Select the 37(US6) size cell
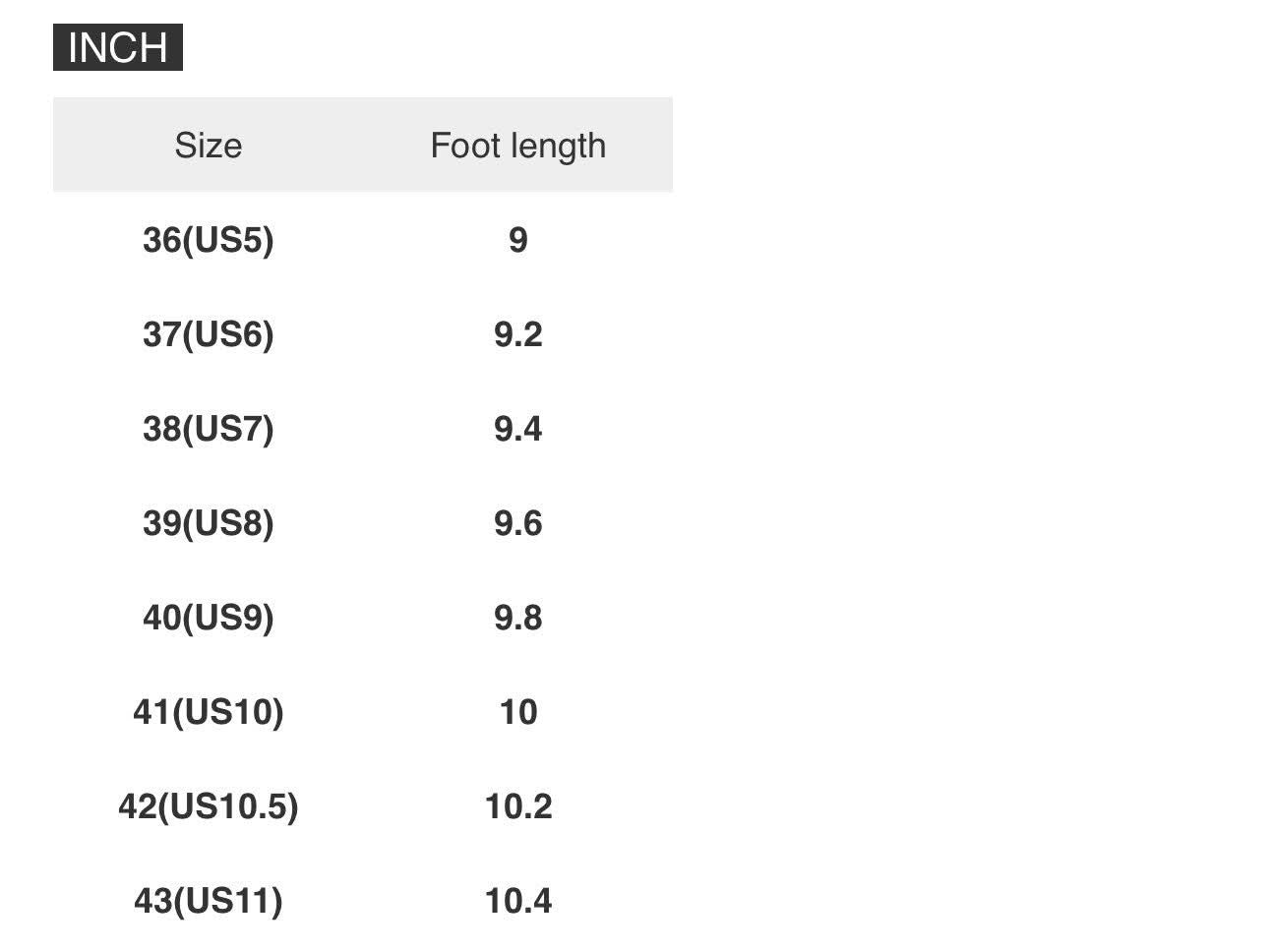 [208, 334]
